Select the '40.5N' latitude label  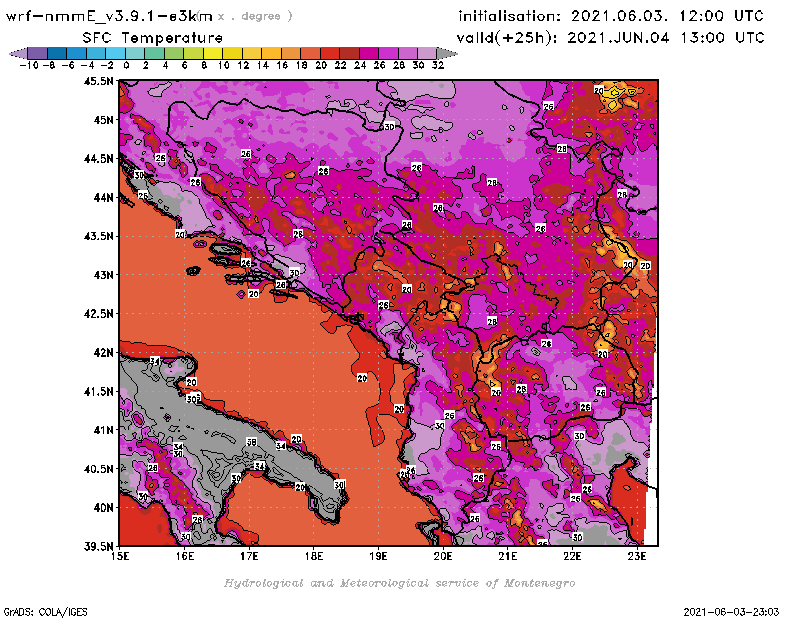(x=98, y=469)
